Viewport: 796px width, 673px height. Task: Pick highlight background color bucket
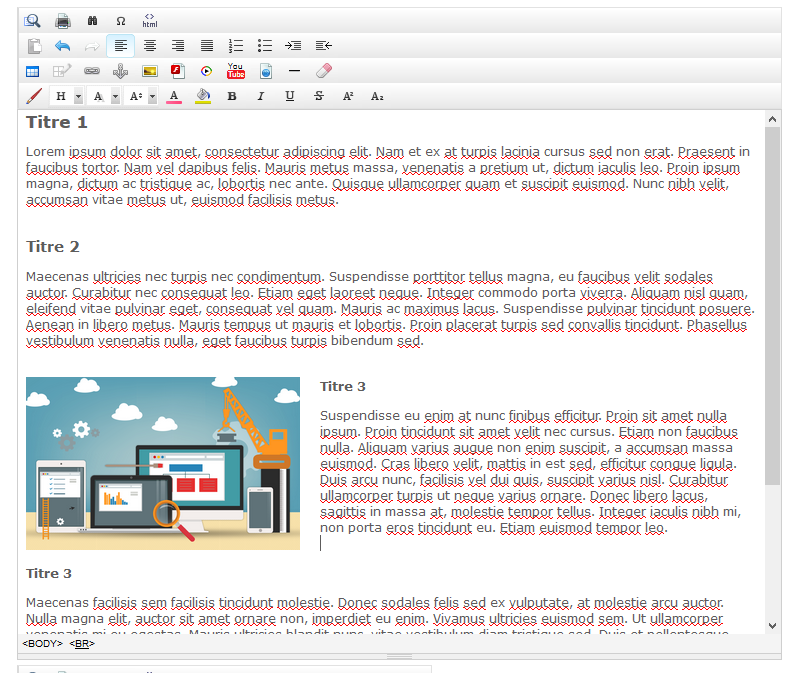tap(203, 96)
